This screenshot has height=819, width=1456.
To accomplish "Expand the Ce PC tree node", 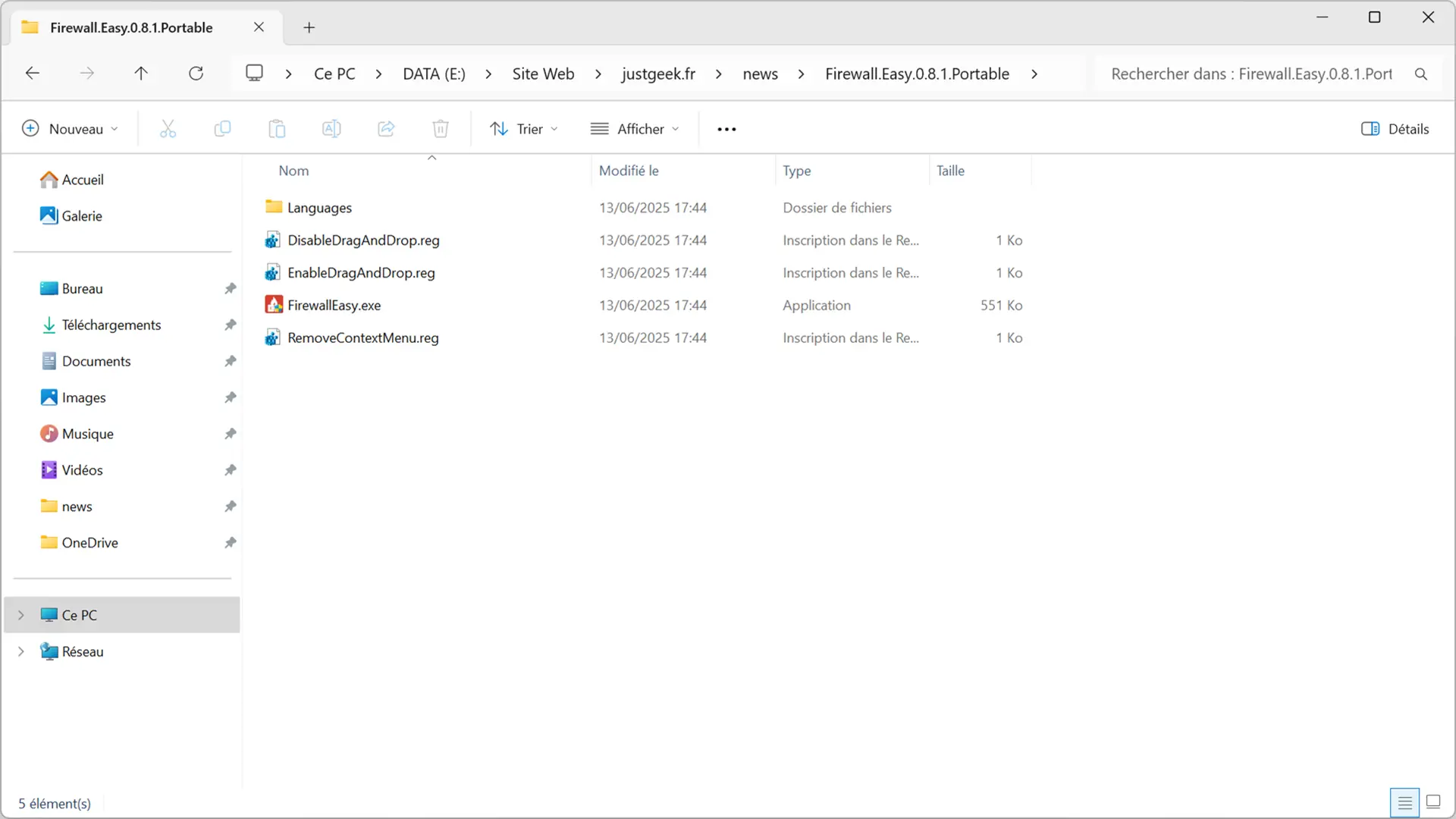I will [21, 615].
